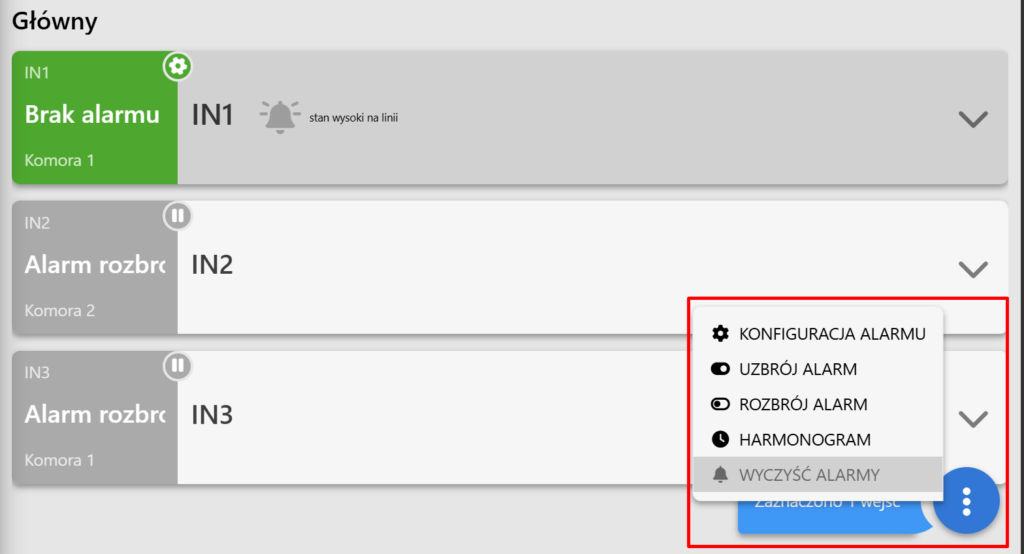Click the pause badge on IN2 tile
The height and width of the screenshot is (554, 1024).
(x=177, y=216)
